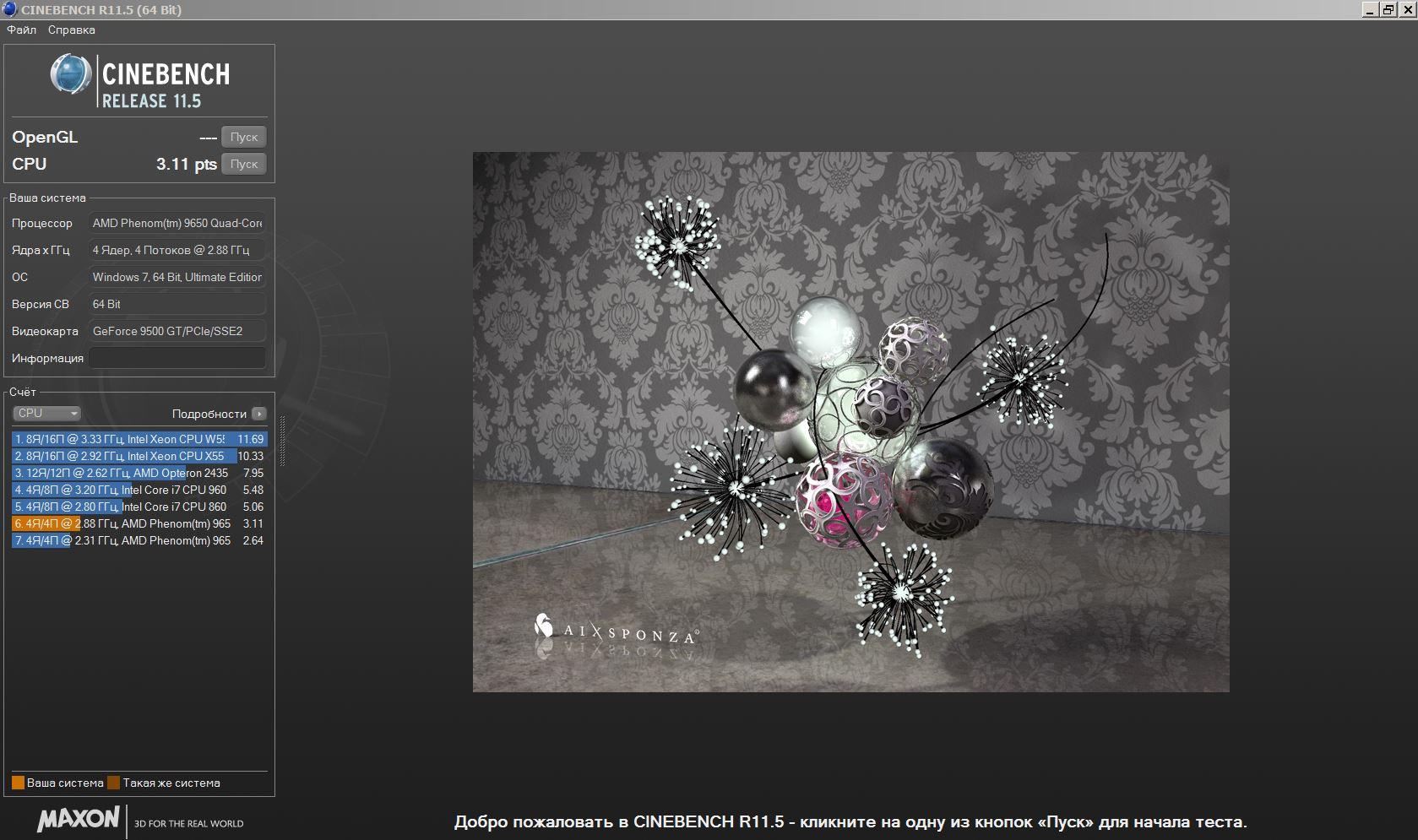This screenshot has width=1418, height=840.
Task: Run the OpenGL test with Пуск
Action: coord(244,137)
